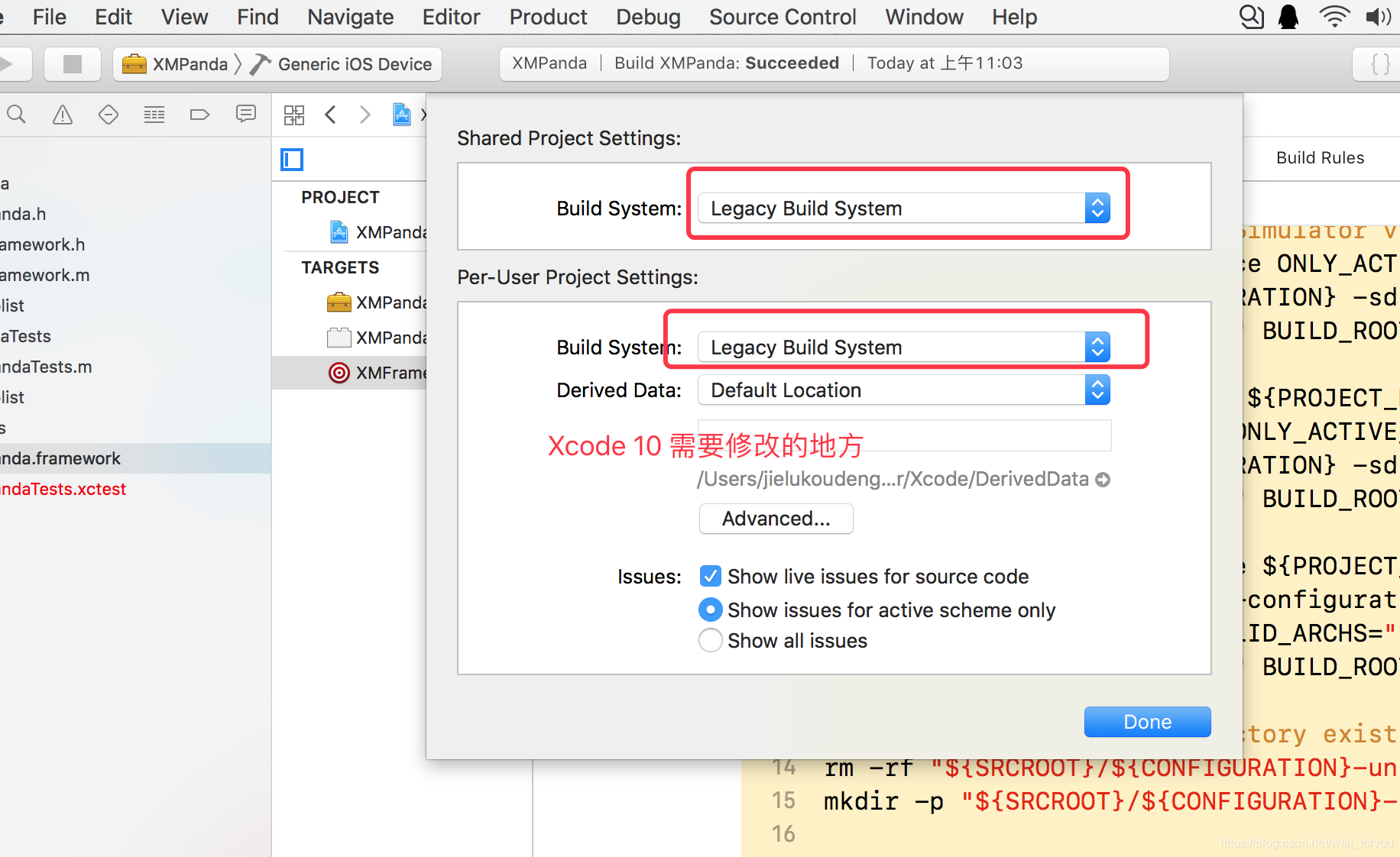This screenshot has height=857, width=1400.
Task: Select Show all issues radio button
Action: 711,640
